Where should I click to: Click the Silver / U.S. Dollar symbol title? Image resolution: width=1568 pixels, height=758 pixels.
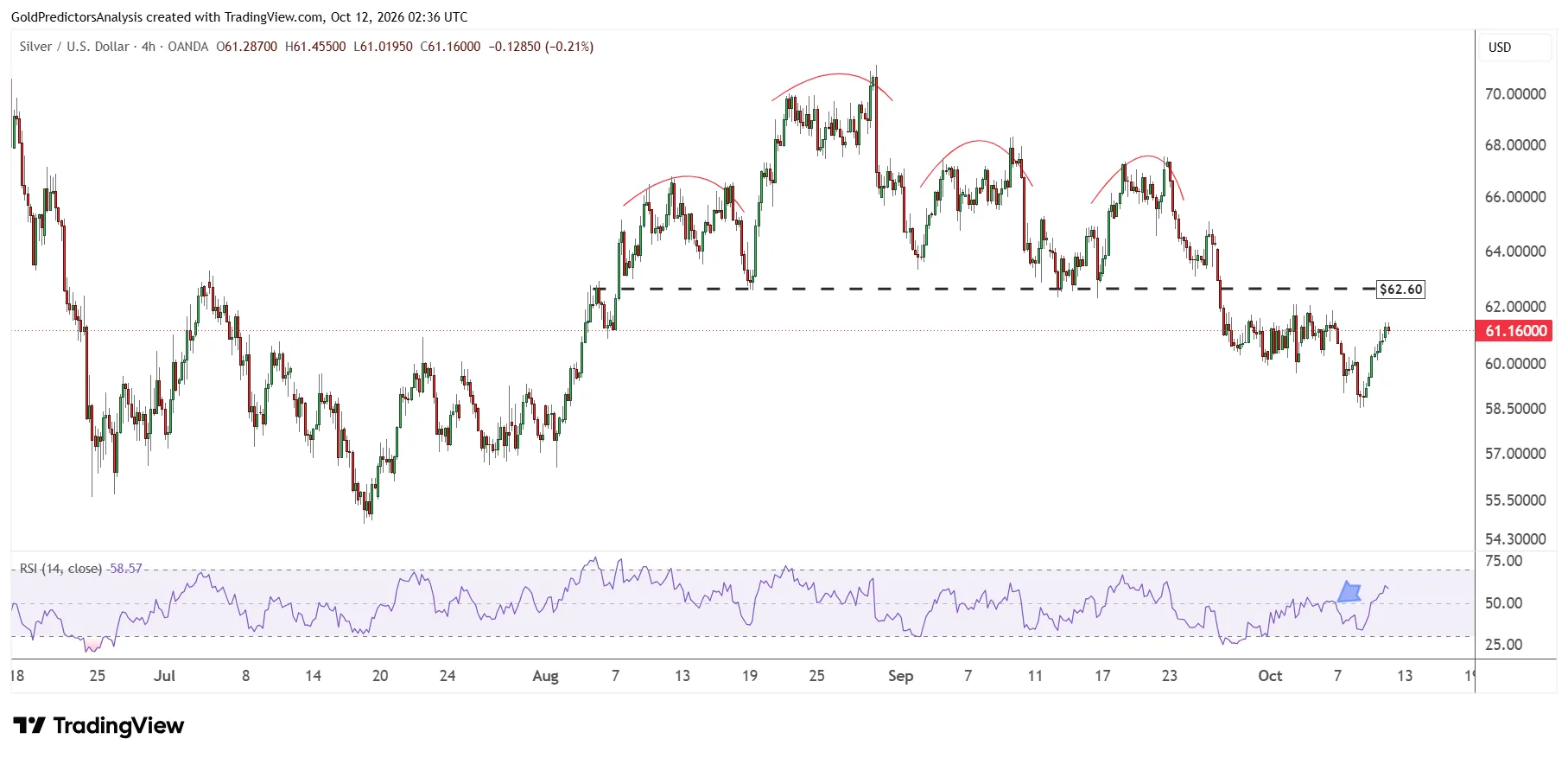pyautogui.click(x=74, y=47)
